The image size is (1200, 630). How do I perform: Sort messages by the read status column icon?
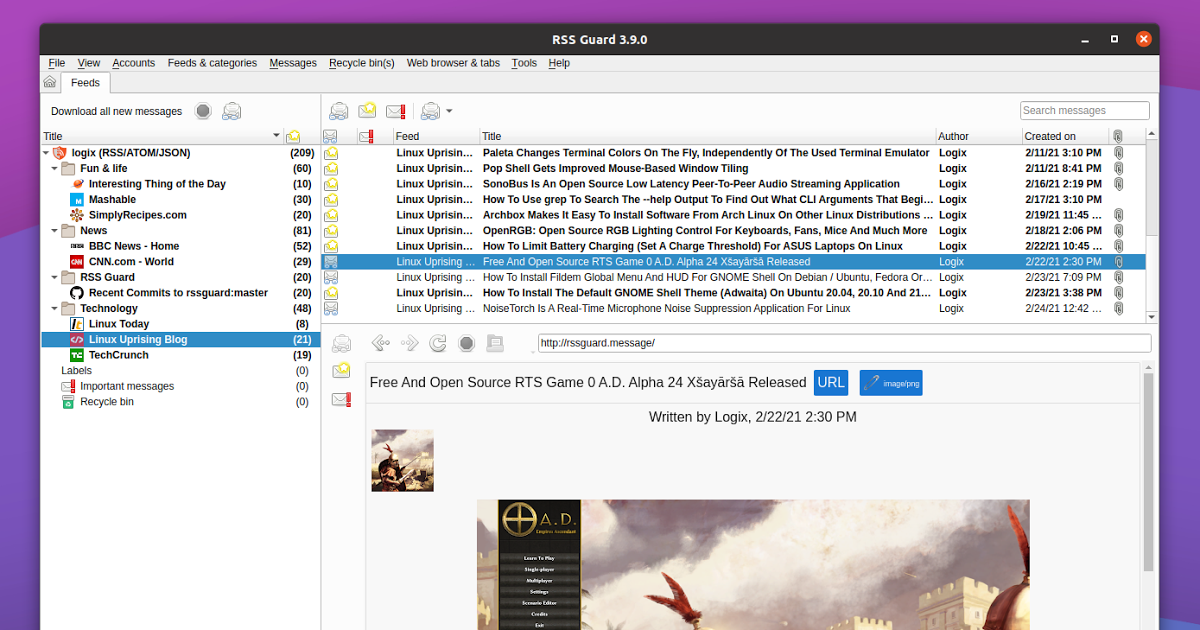[x=330, y=136]
